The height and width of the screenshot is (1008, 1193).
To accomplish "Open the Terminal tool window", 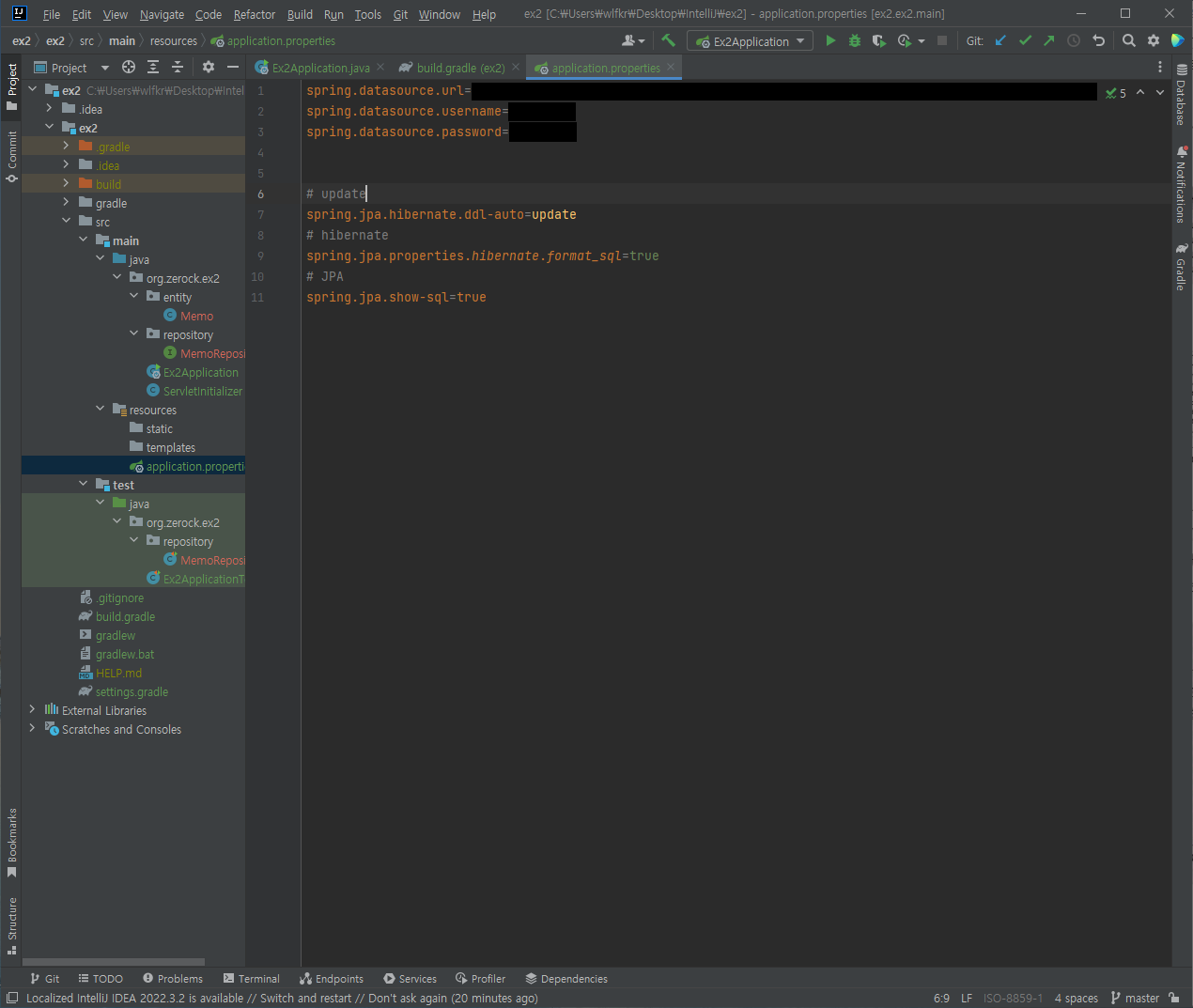I will click(251, 978).
